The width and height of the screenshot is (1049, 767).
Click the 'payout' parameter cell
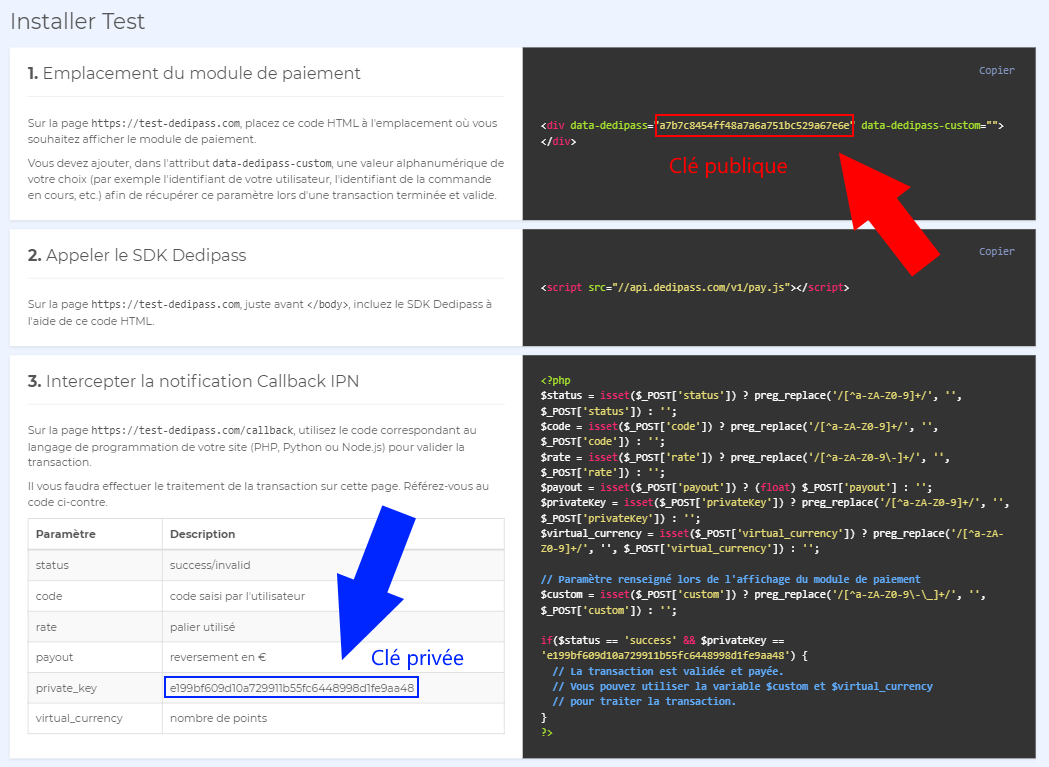[54, 657]
